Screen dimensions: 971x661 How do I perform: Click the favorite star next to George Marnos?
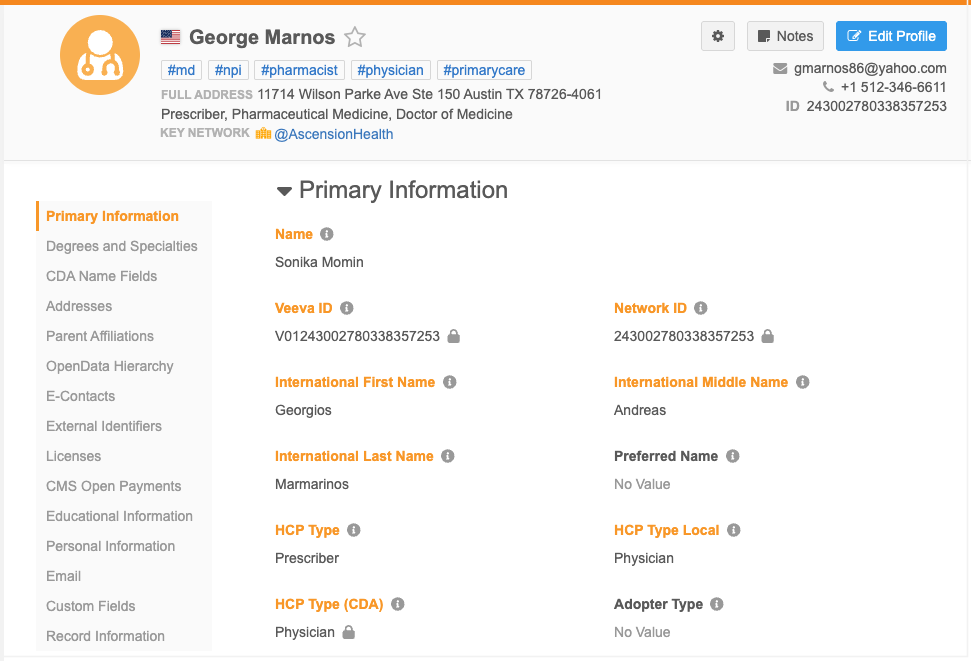point(355,38)
